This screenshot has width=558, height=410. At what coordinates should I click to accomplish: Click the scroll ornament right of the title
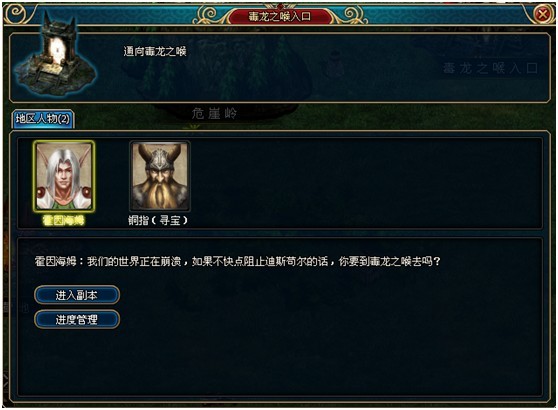point(350,15)
